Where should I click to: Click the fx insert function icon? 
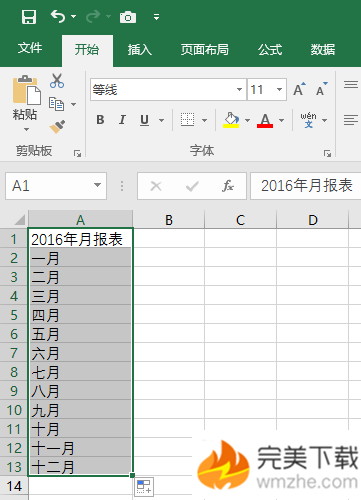point(228,186)
